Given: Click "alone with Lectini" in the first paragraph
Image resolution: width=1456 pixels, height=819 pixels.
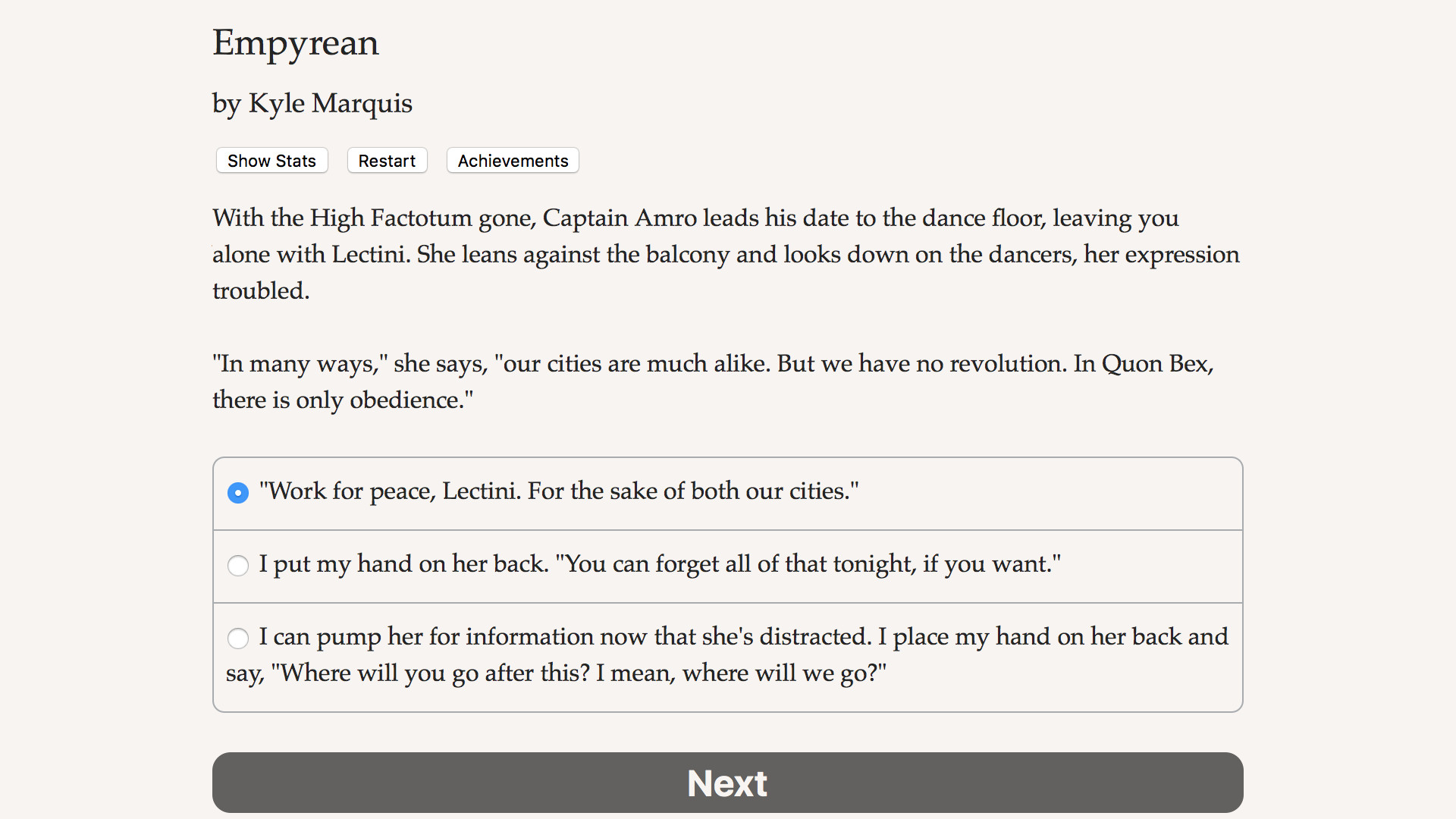Looking at the screenshot, I should 311,255.
